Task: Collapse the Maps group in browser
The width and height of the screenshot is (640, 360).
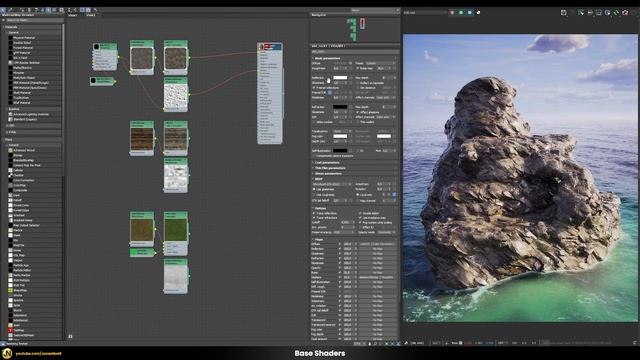Action: pyautogui.click(x=9, y=140)
